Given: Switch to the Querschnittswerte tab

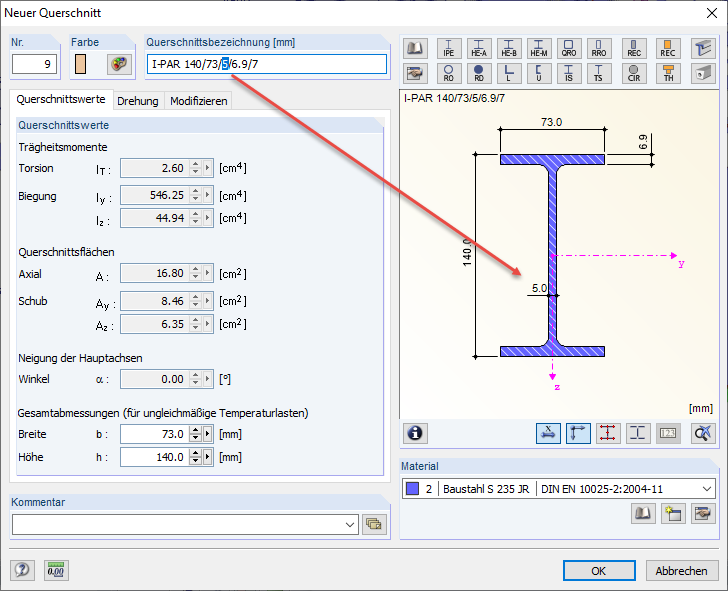Looking at the screenshot, I should click(61, 99).
